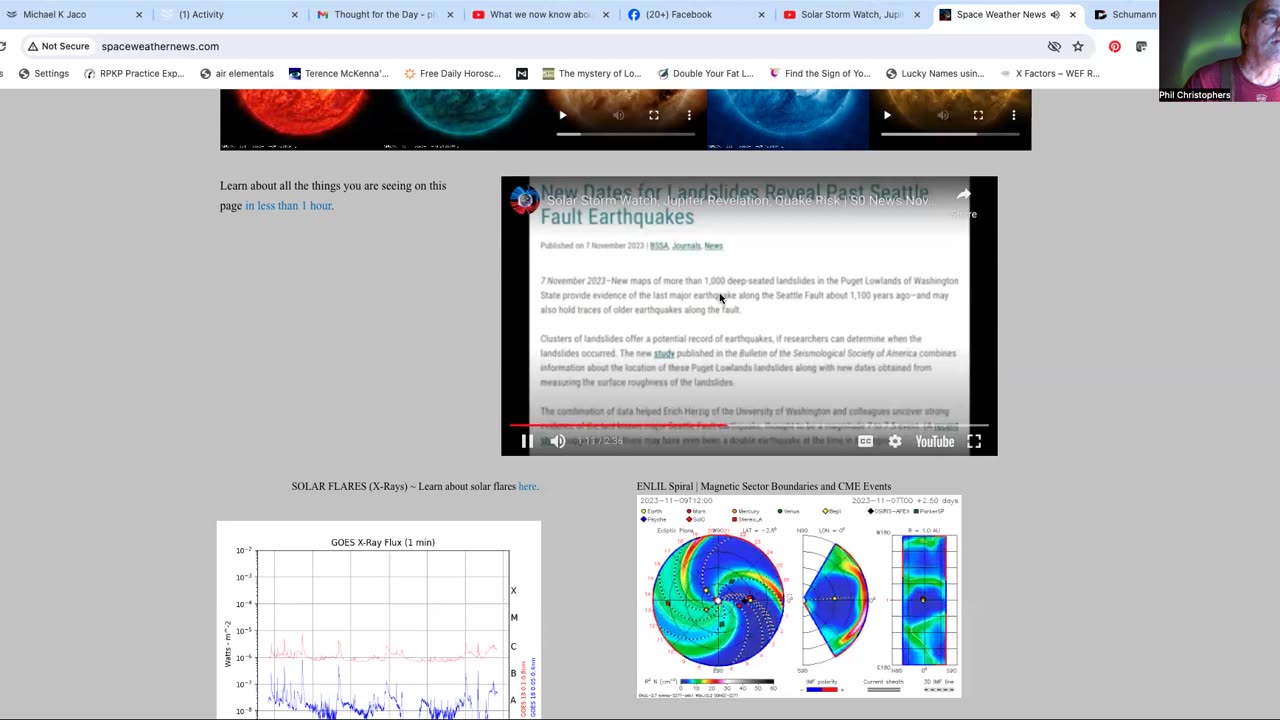Viewport: 1280px width, 720px height.
Task: Toggle mute on the gold sun video
Action: point(942,115)
